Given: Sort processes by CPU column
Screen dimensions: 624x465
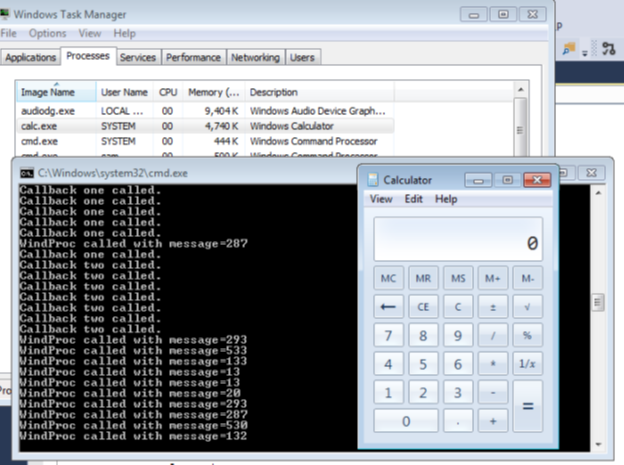Looking at the screenshot, I should coord(168,92).
